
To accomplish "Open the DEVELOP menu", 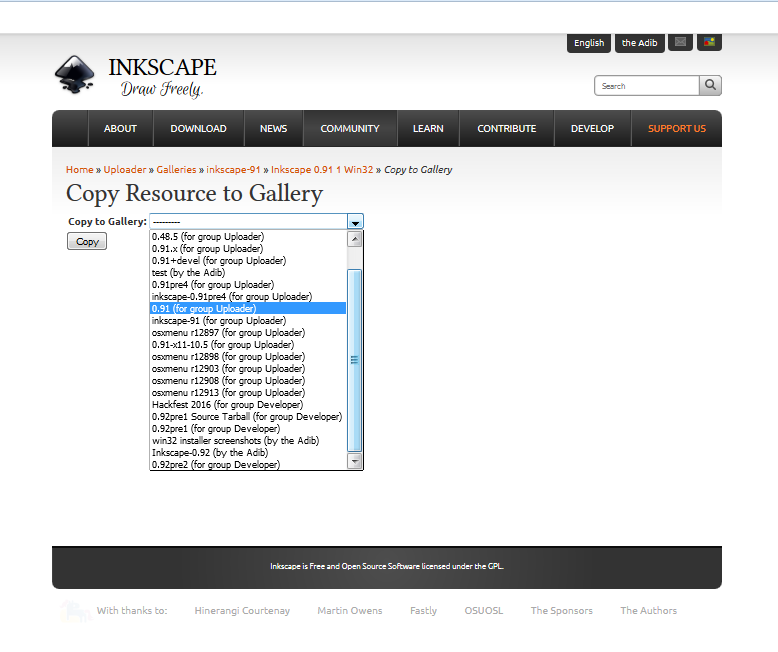I will coord(592,129).
